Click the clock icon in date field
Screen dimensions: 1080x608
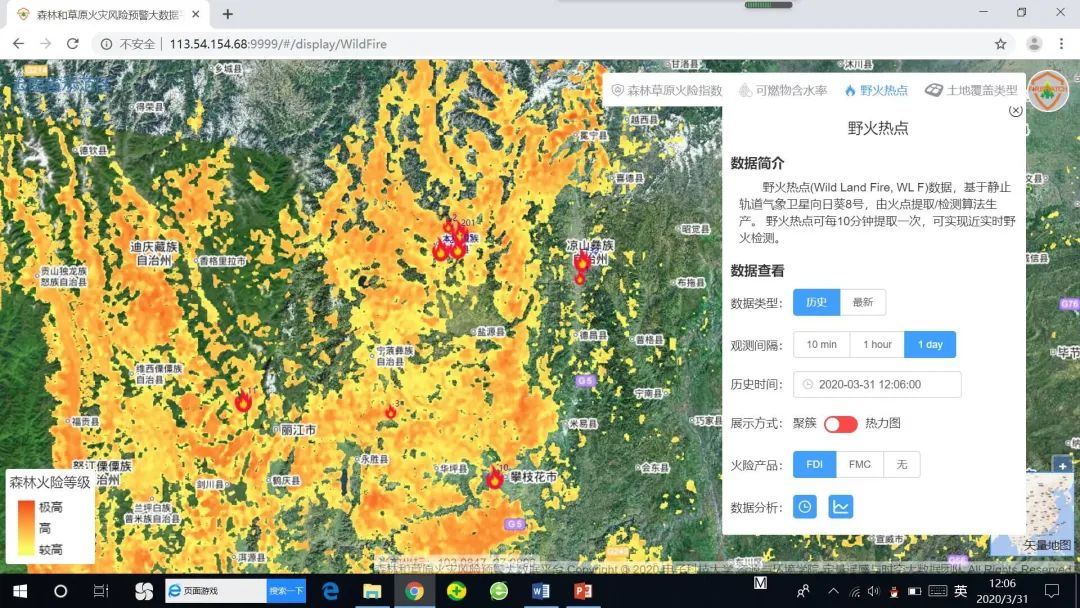tap(808, 384)
